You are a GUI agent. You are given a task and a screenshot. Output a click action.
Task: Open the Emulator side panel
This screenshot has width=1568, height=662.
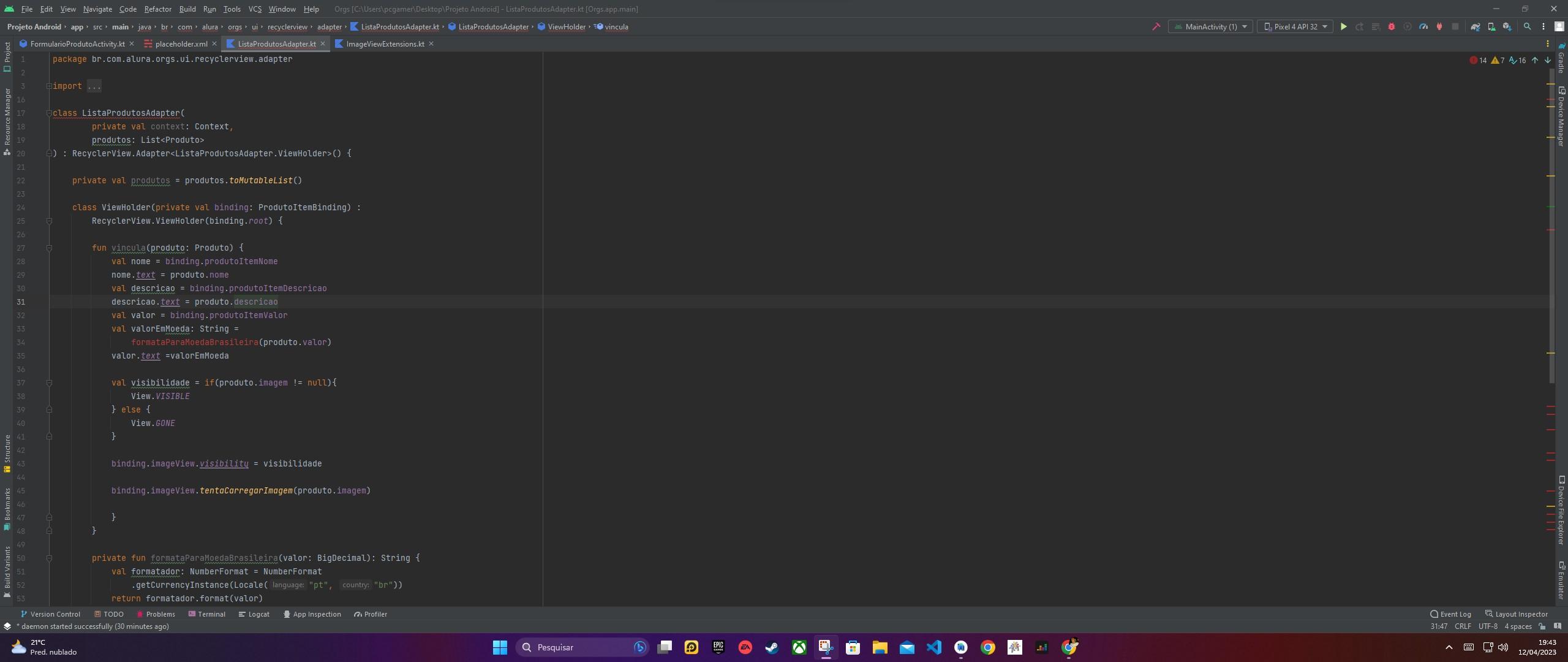pos(1561,579)
